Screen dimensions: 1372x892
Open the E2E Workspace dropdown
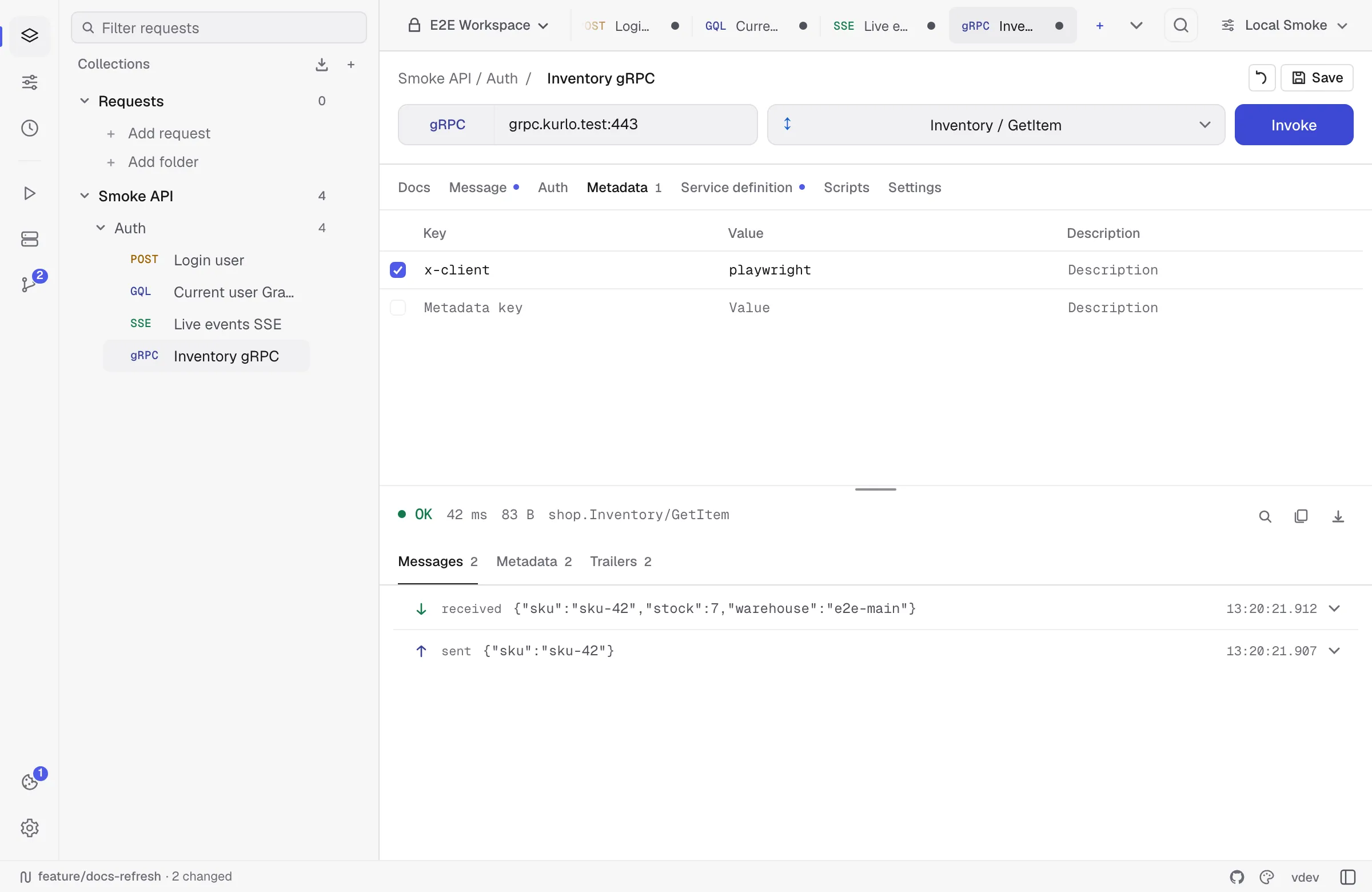pos(478,25)
